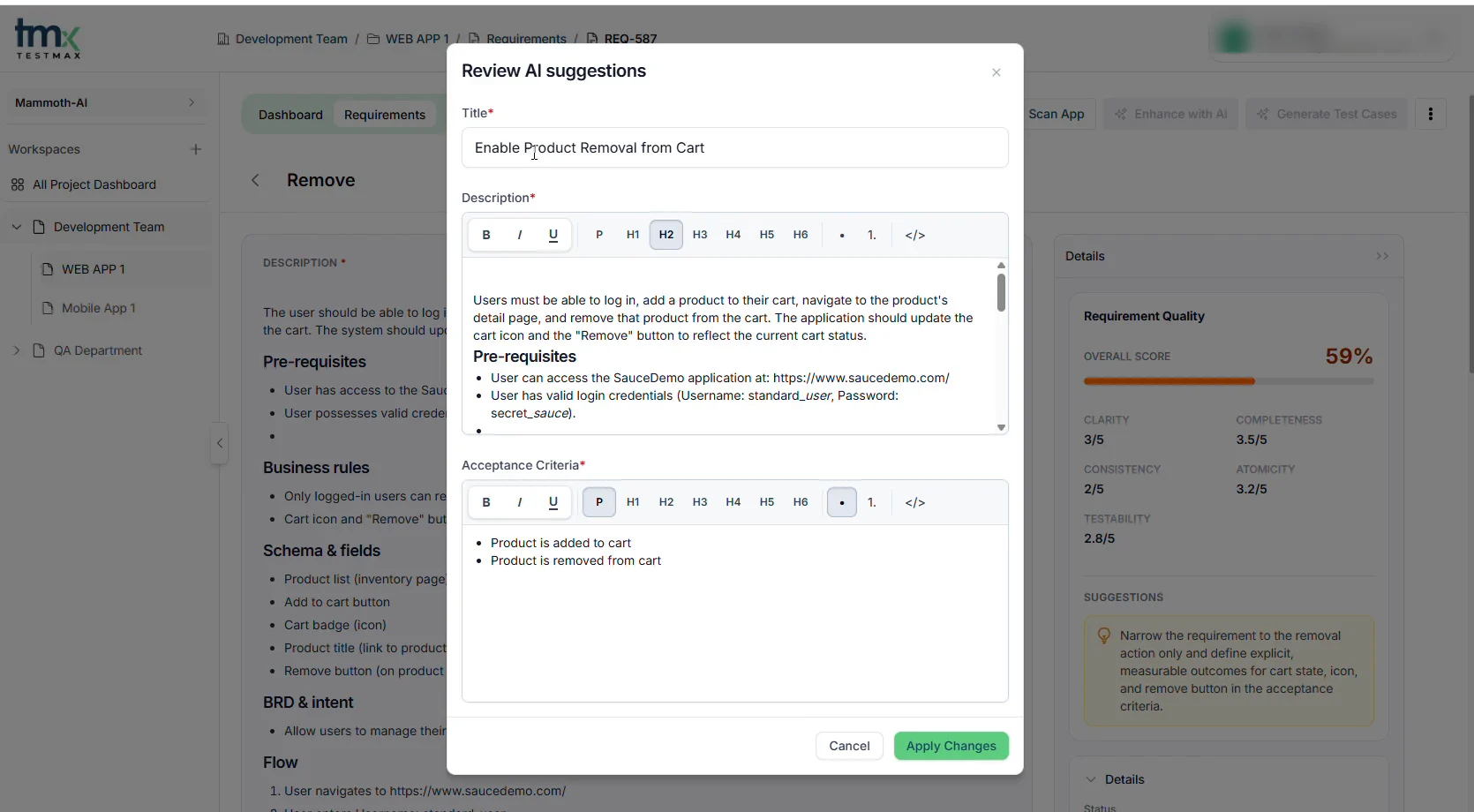This screenshot has height=812, width=1474.
Task: Expand the QA Department tree node
Action: click(x=16, y=350)
